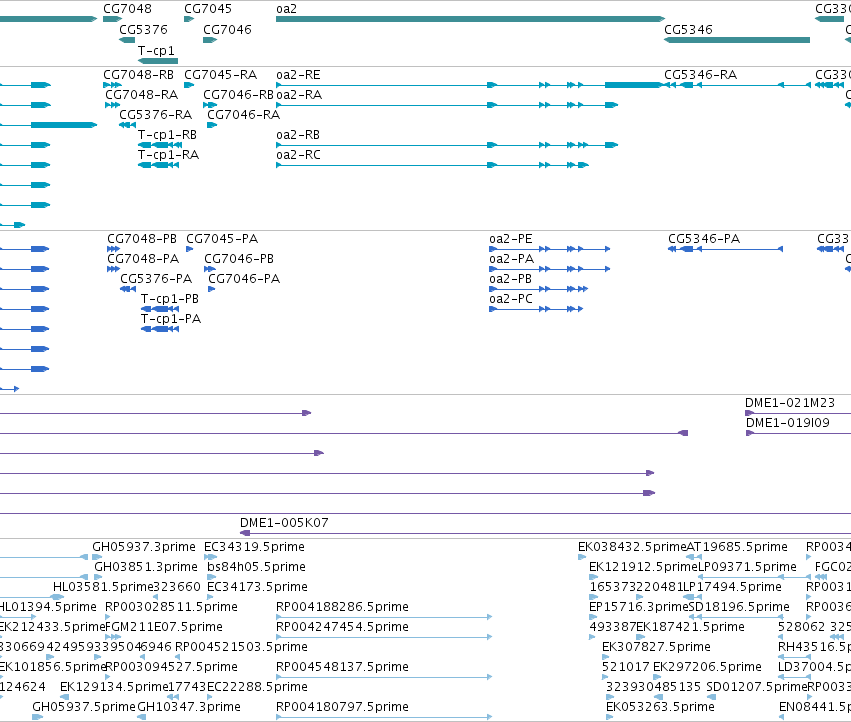This screenshot has height=722, width=851.
Task: Click the EC22288.5prime EST label
Action: 257,687
